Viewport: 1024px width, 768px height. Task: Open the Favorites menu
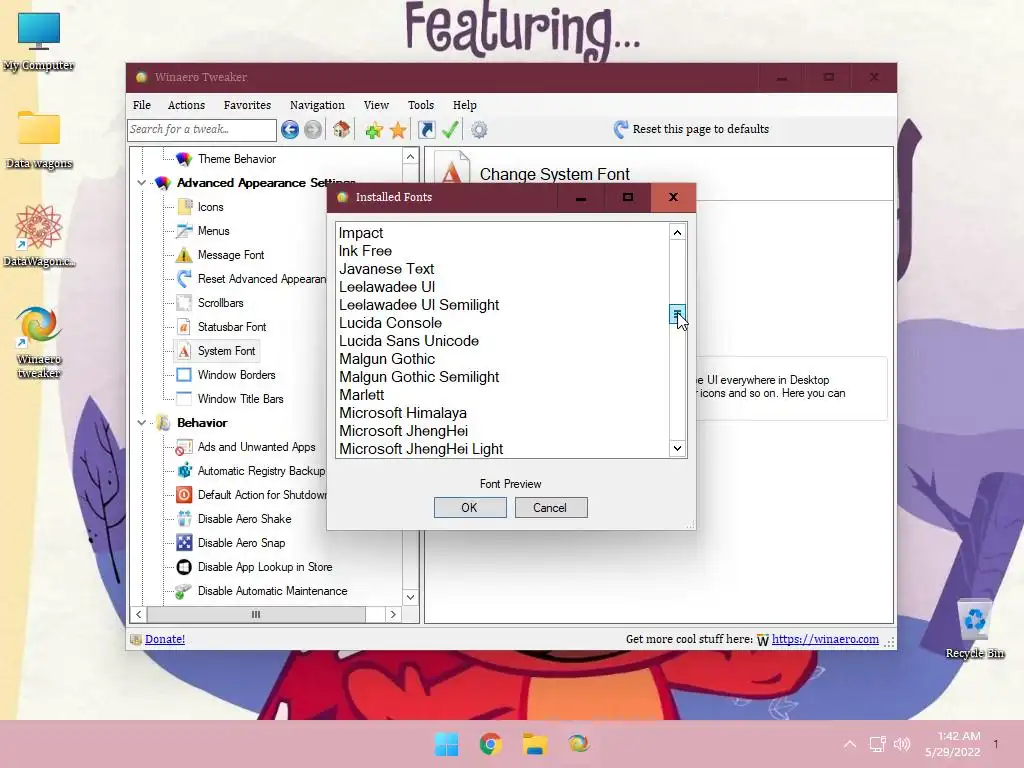[x=247, y=105]
